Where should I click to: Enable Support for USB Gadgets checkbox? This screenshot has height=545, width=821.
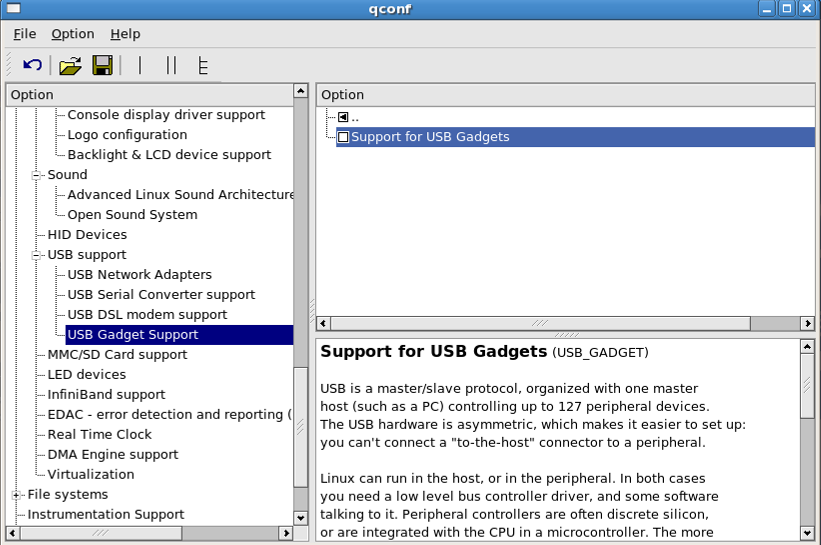pyautogui.click(x=343, y=137)
